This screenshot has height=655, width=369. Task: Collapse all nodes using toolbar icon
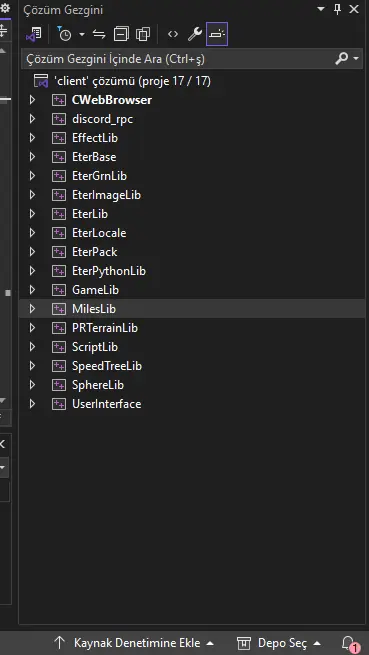click(121, 34)
